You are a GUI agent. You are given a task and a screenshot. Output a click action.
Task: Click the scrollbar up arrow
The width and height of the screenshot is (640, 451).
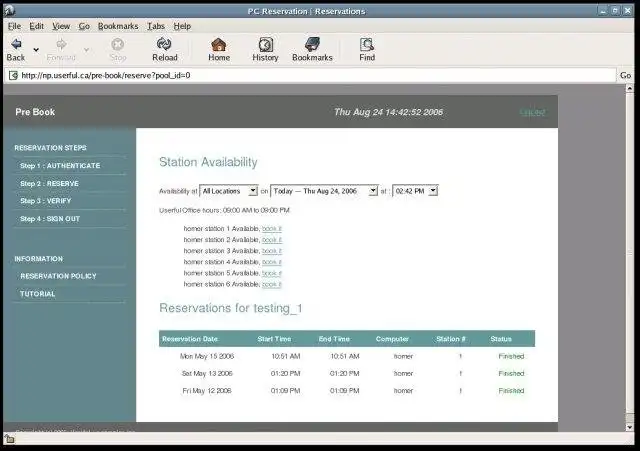(x=629, y=88)
